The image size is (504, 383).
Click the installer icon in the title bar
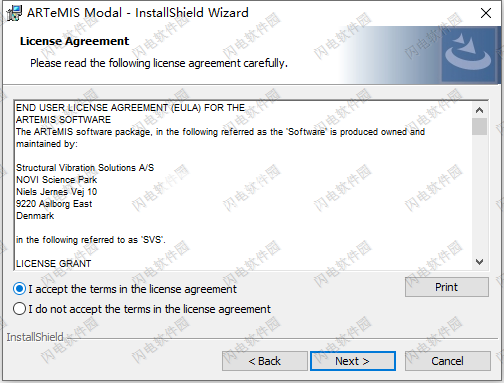[x=14, y=13]
